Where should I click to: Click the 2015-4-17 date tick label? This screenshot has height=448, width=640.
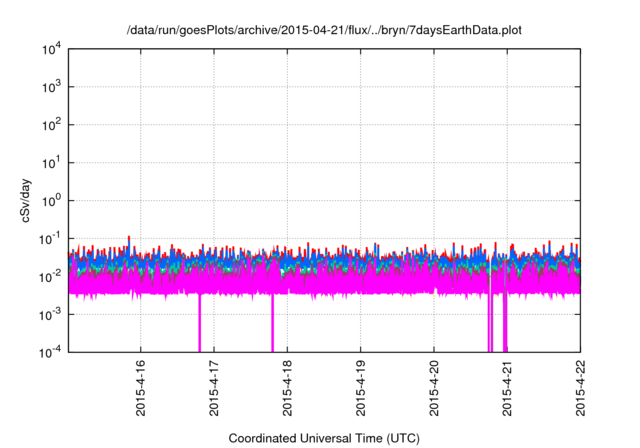click(x=214, y=388)
